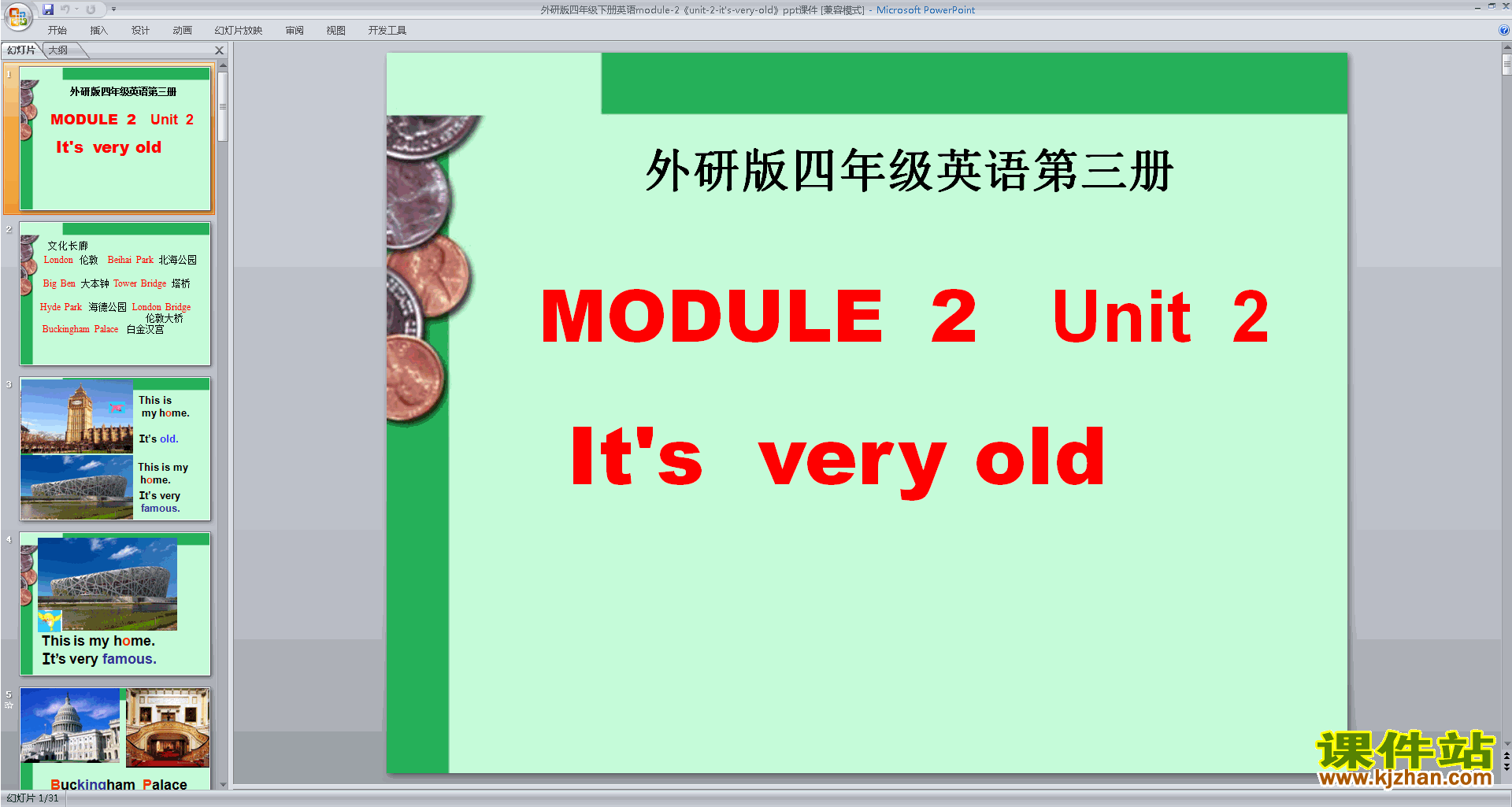Image resolution: width=1512 pixels, height=807 pixels.
Task: Switch to the 大纲 outline pane tab
Action: point(58,50)
